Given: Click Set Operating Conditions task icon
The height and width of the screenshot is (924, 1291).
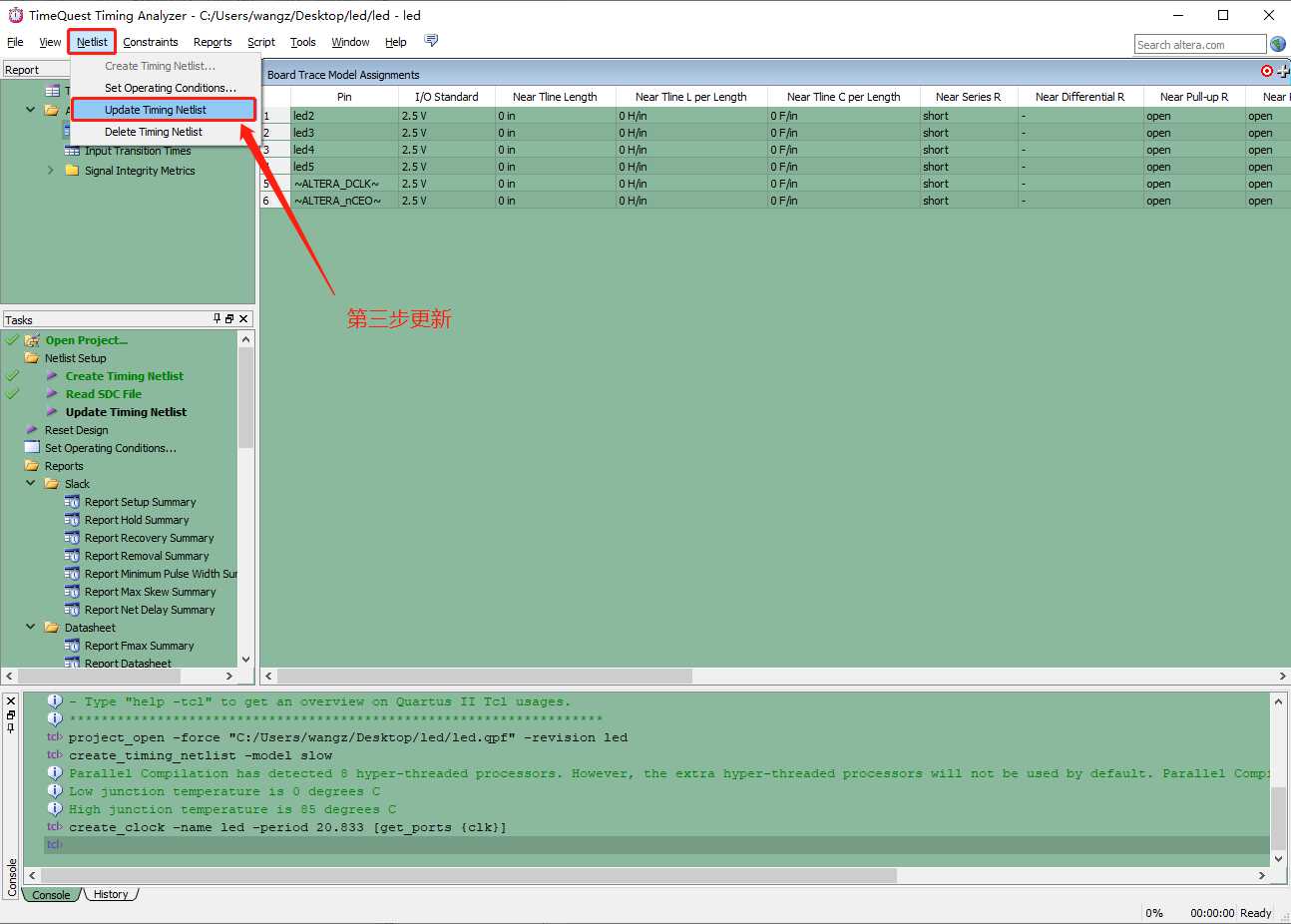Looking at the screenshot, I should (x=32, y=448).
